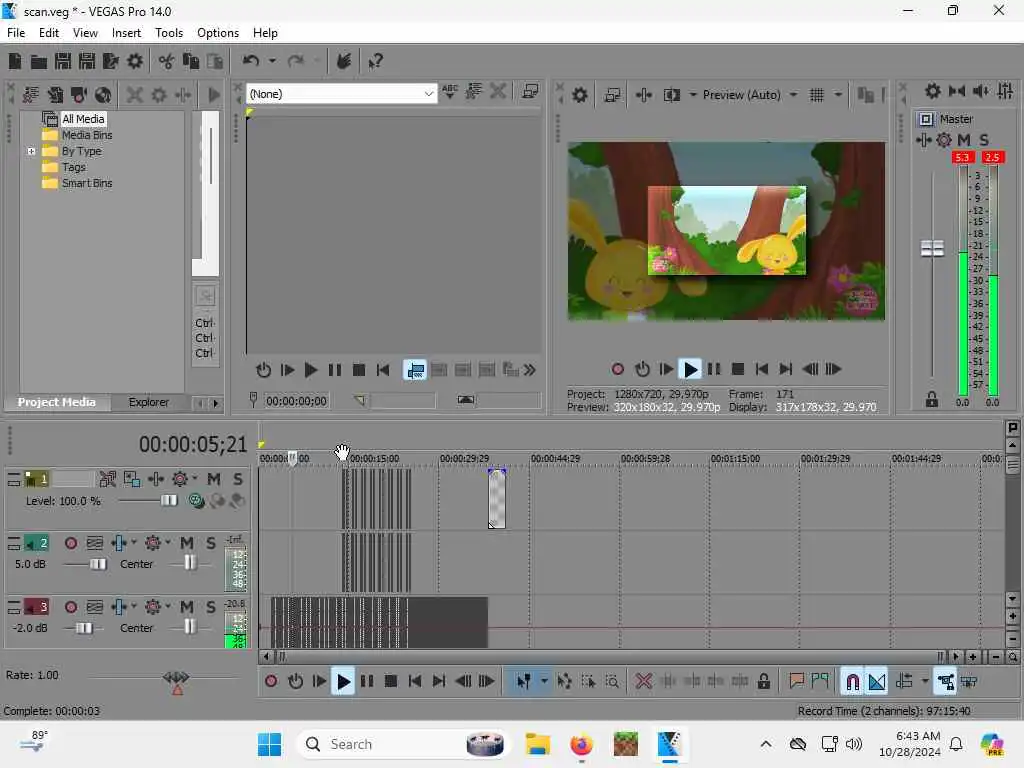The height and width of the screenshot is (768, 1024).
Task: Open the overlays grid dropdown arrow
Action: pos(838,95)
